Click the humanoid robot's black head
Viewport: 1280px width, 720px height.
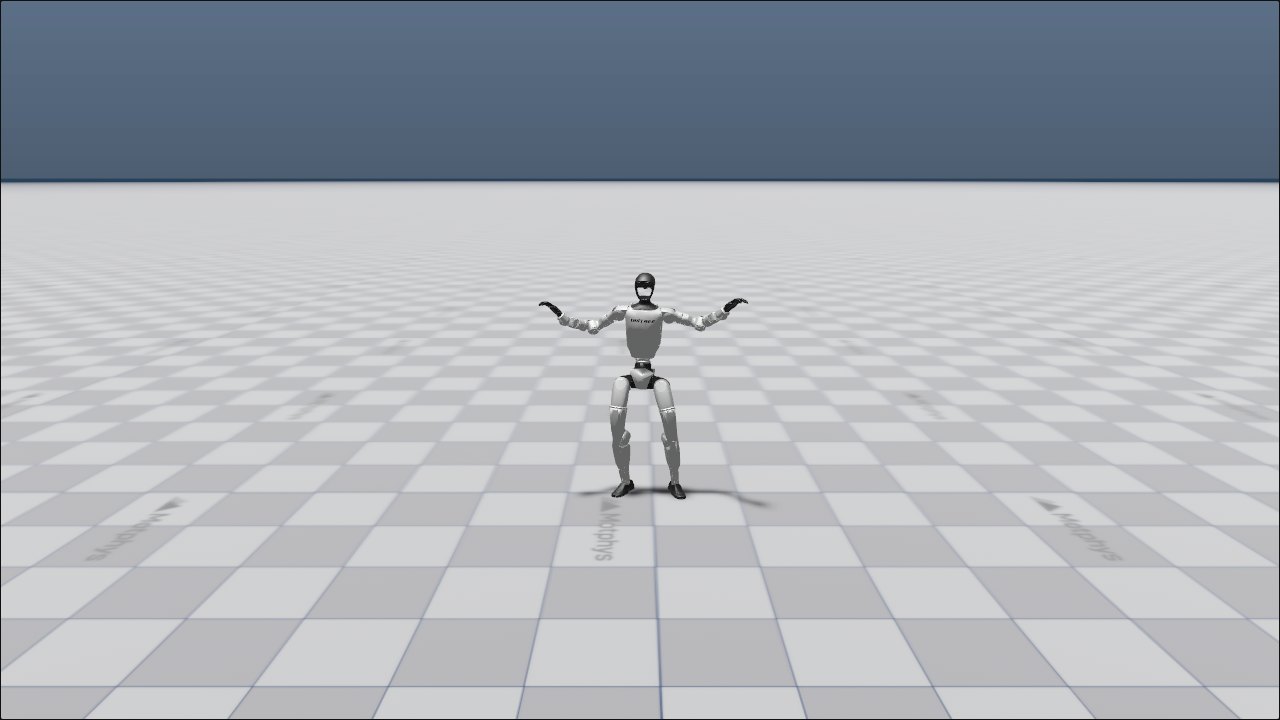(645, 289)
